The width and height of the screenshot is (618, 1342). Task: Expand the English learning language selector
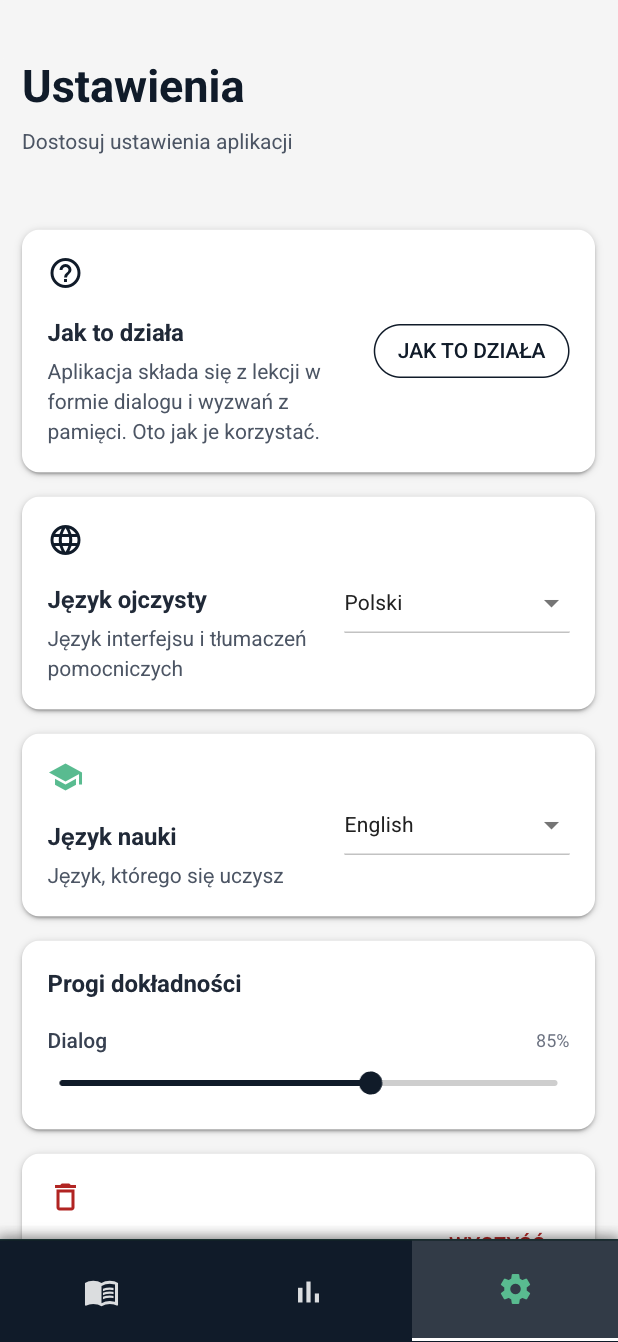click(456, 825)
